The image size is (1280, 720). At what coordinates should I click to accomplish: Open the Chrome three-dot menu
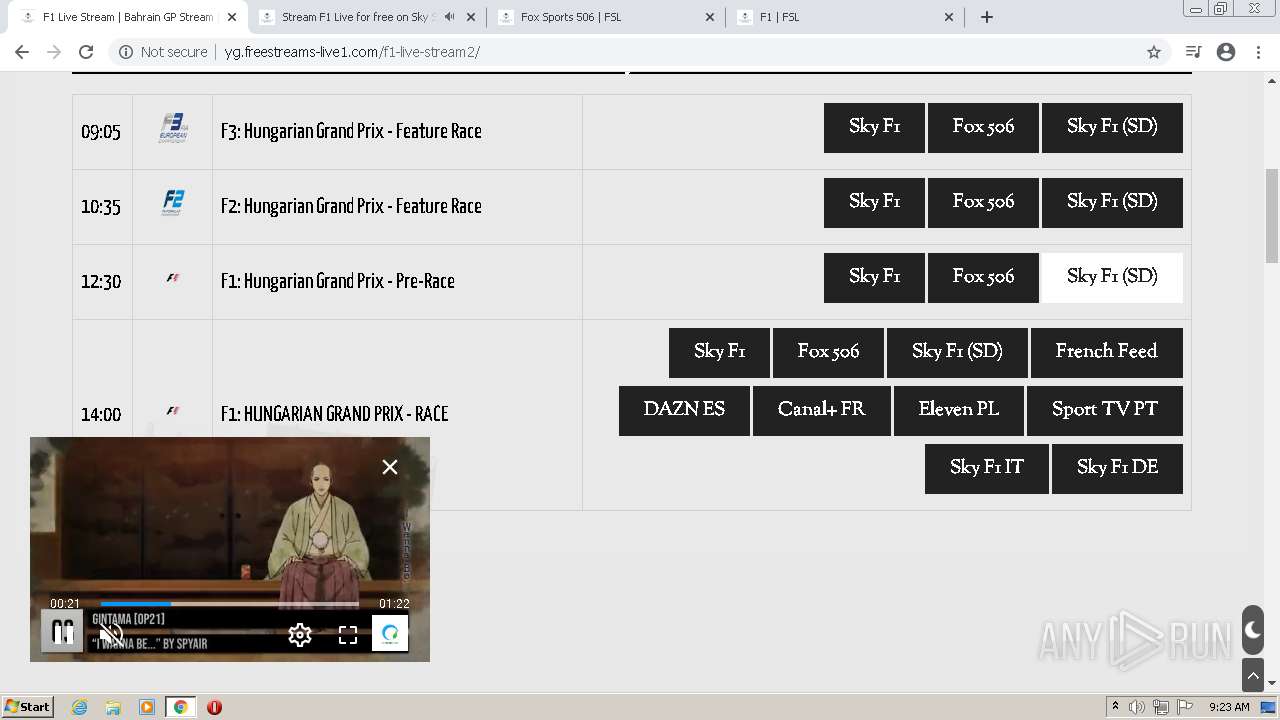pos(1259,52)
